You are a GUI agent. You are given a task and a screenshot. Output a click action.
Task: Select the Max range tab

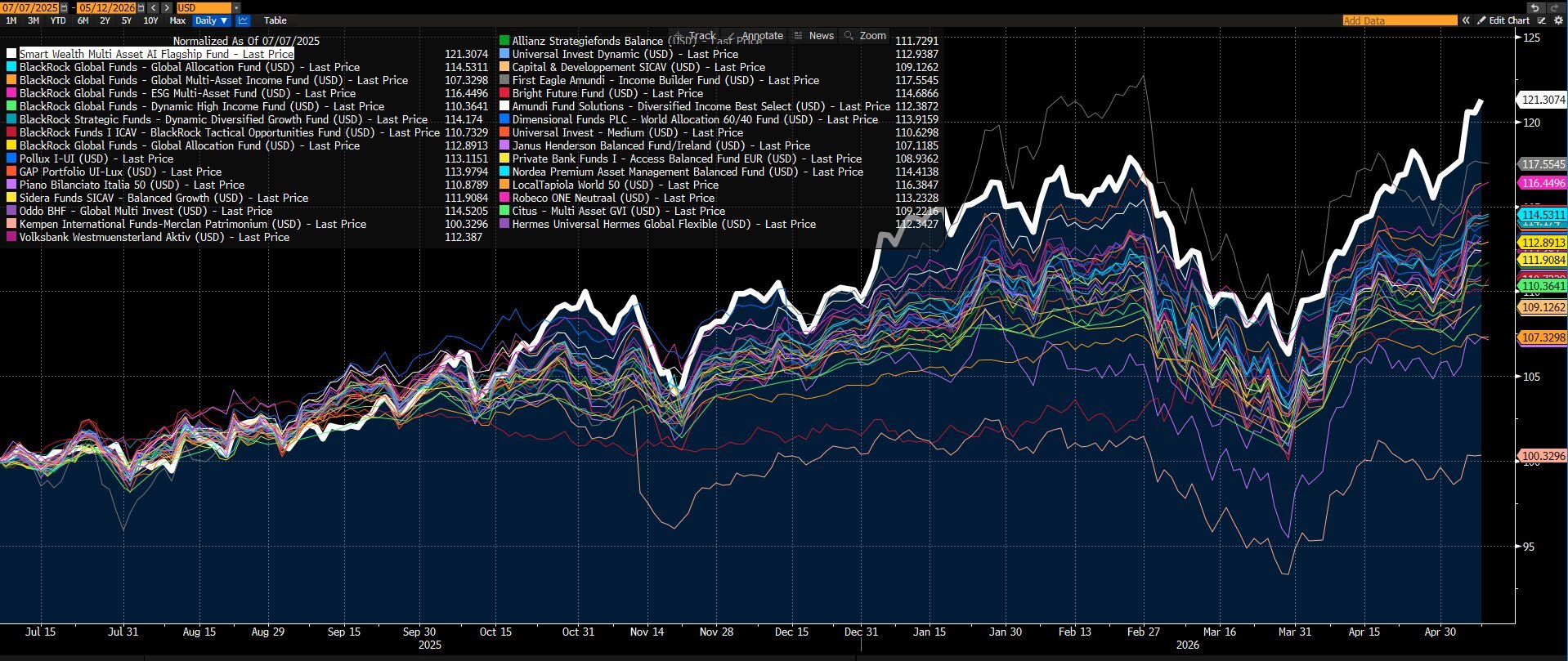[177, 20]
